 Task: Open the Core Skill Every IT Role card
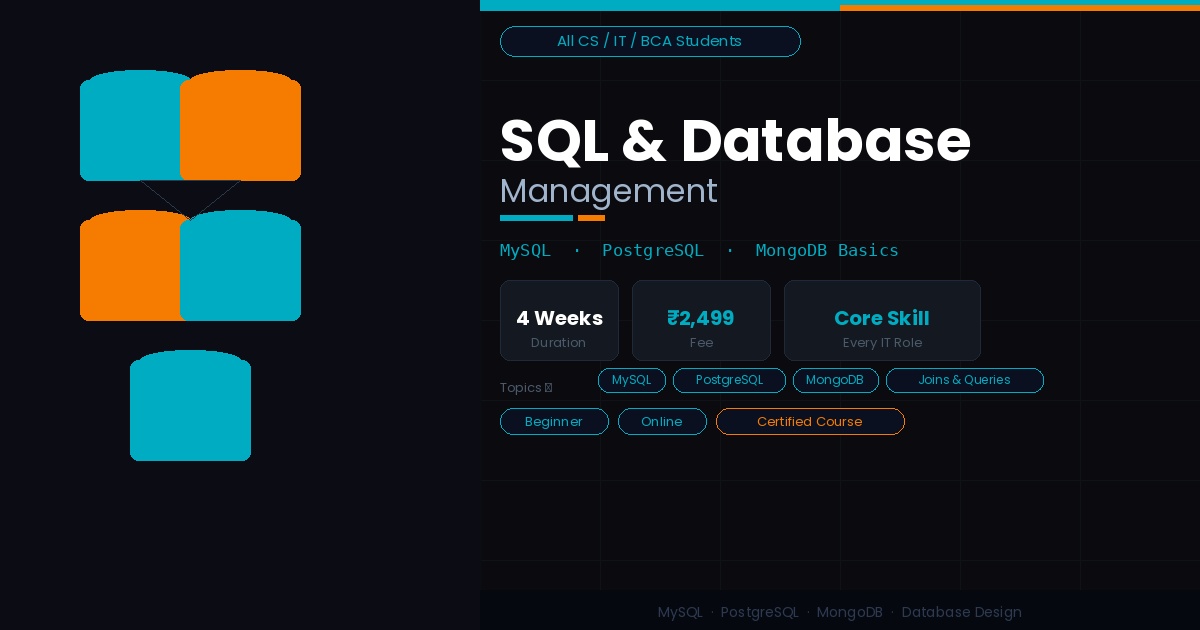pyautogui.click(x=882, y=320)
